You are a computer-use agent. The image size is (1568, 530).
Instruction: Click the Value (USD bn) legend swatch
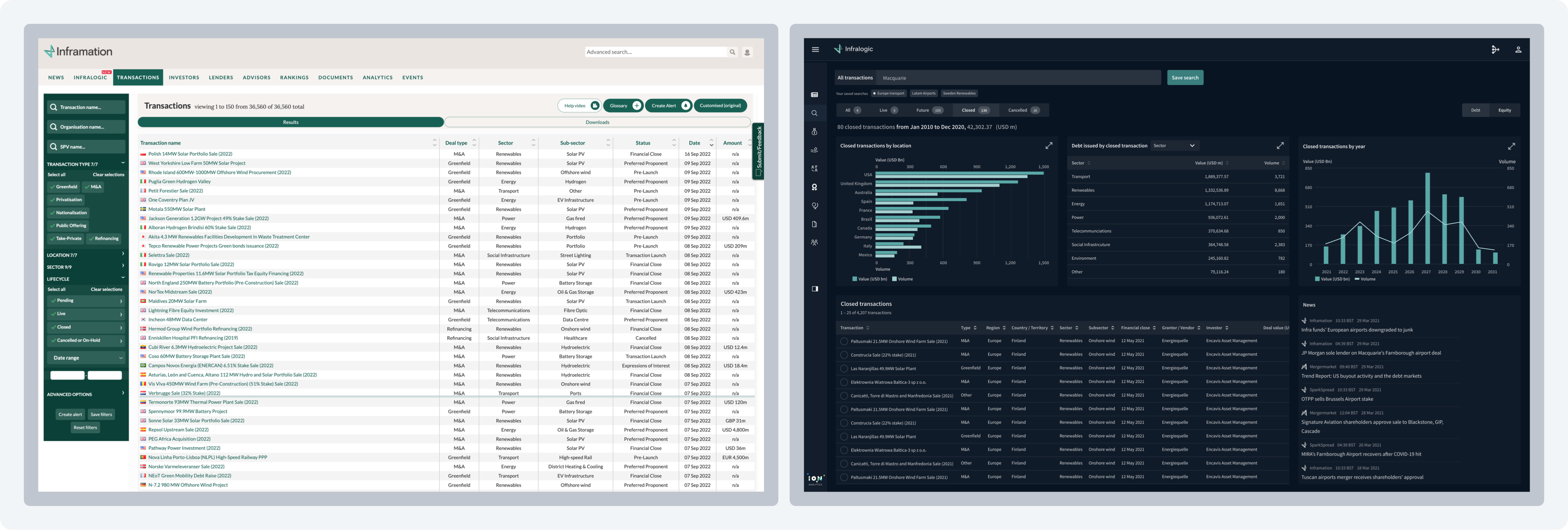click(x=855, y=279)
